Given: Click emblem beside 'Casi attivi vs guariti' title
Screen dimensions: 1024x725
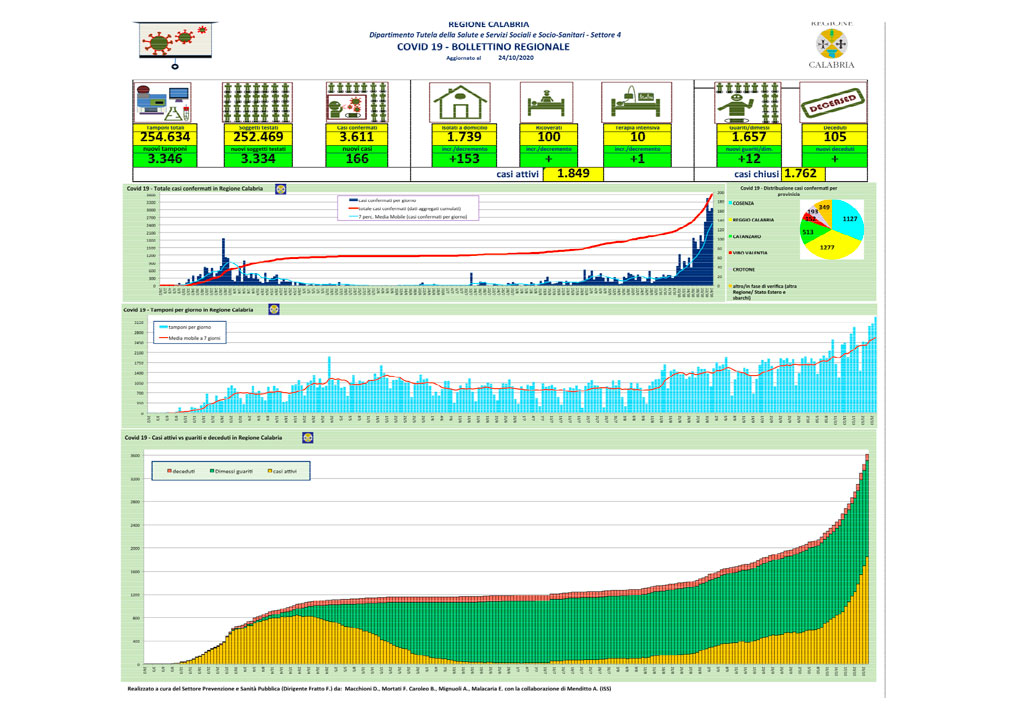Looking at the screenshot, I should point(308,438).
